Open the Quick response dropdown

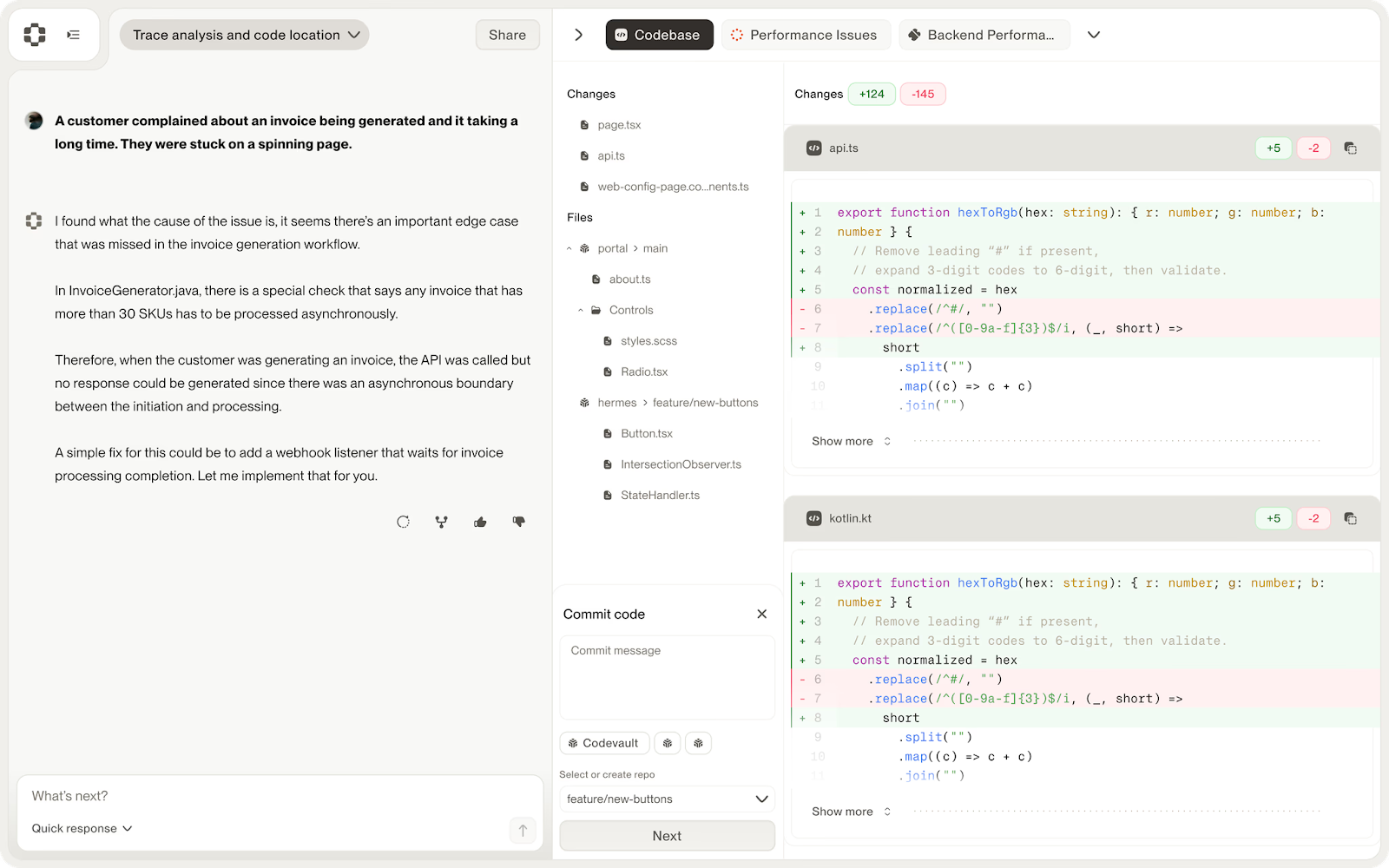tap(82, 828)
